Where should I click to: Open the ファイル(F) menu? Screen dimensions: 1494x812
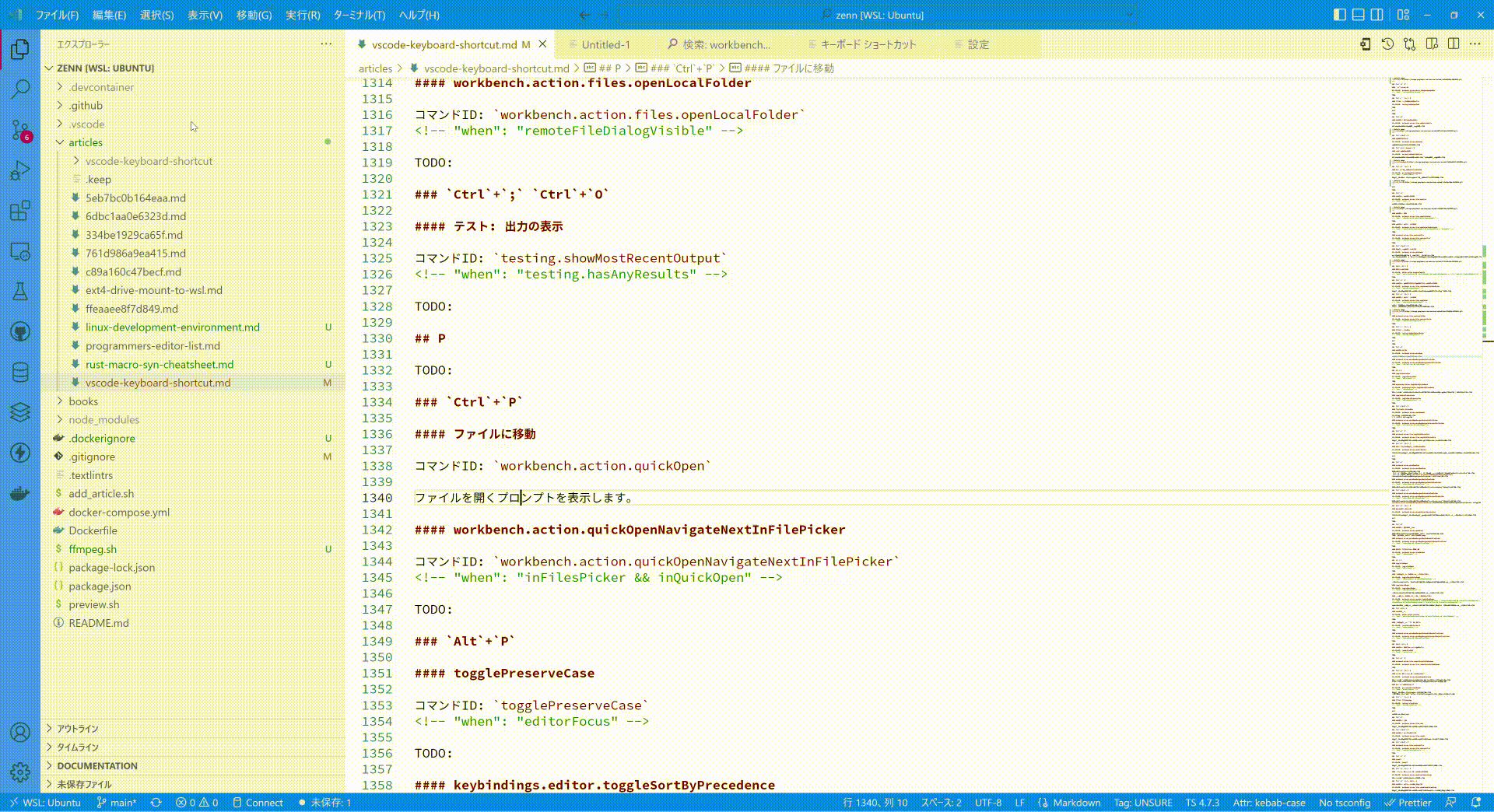tap(58, 15)
